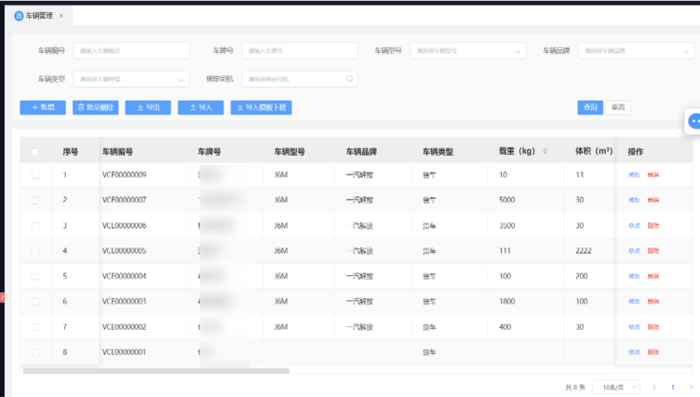Click the 新增 add button

pyautogui.click(x=43, y=107)
